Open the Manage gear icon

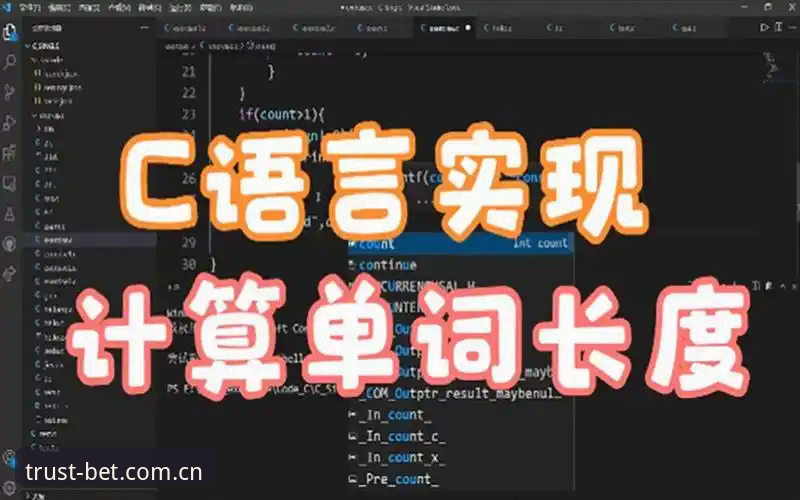[9, 487]
